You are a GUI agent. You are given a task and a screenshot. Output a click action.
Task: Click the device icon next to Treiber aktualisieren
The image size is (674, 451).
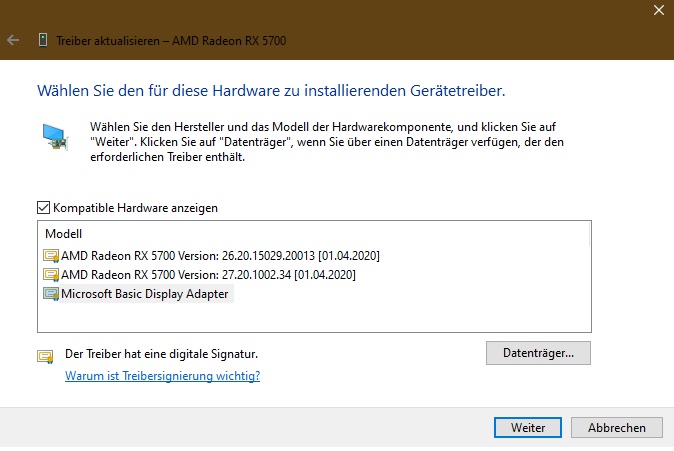[43, 40]
